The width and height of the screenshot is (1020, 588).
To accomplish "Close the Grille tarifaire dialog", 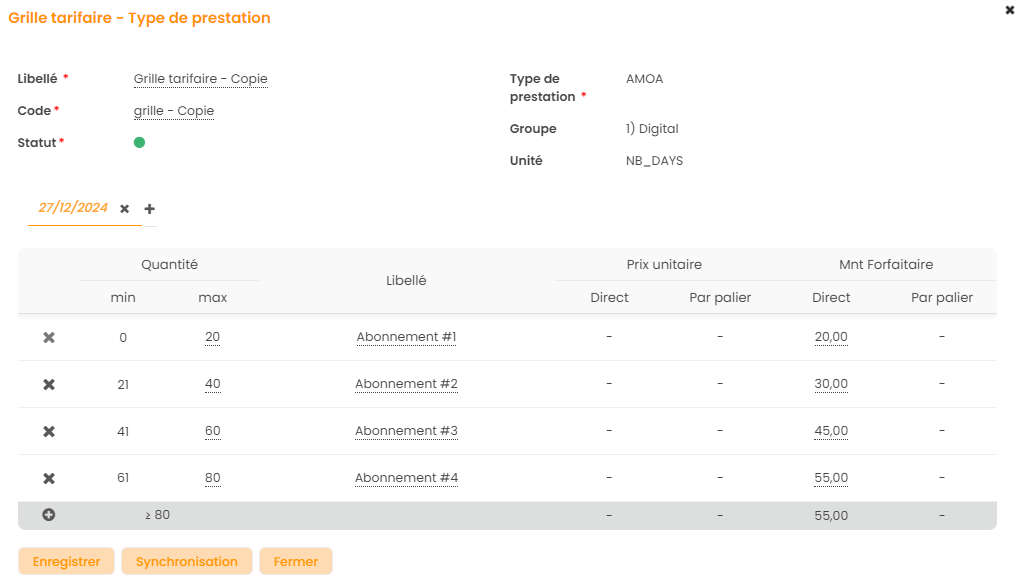I will click(1009, 9).
